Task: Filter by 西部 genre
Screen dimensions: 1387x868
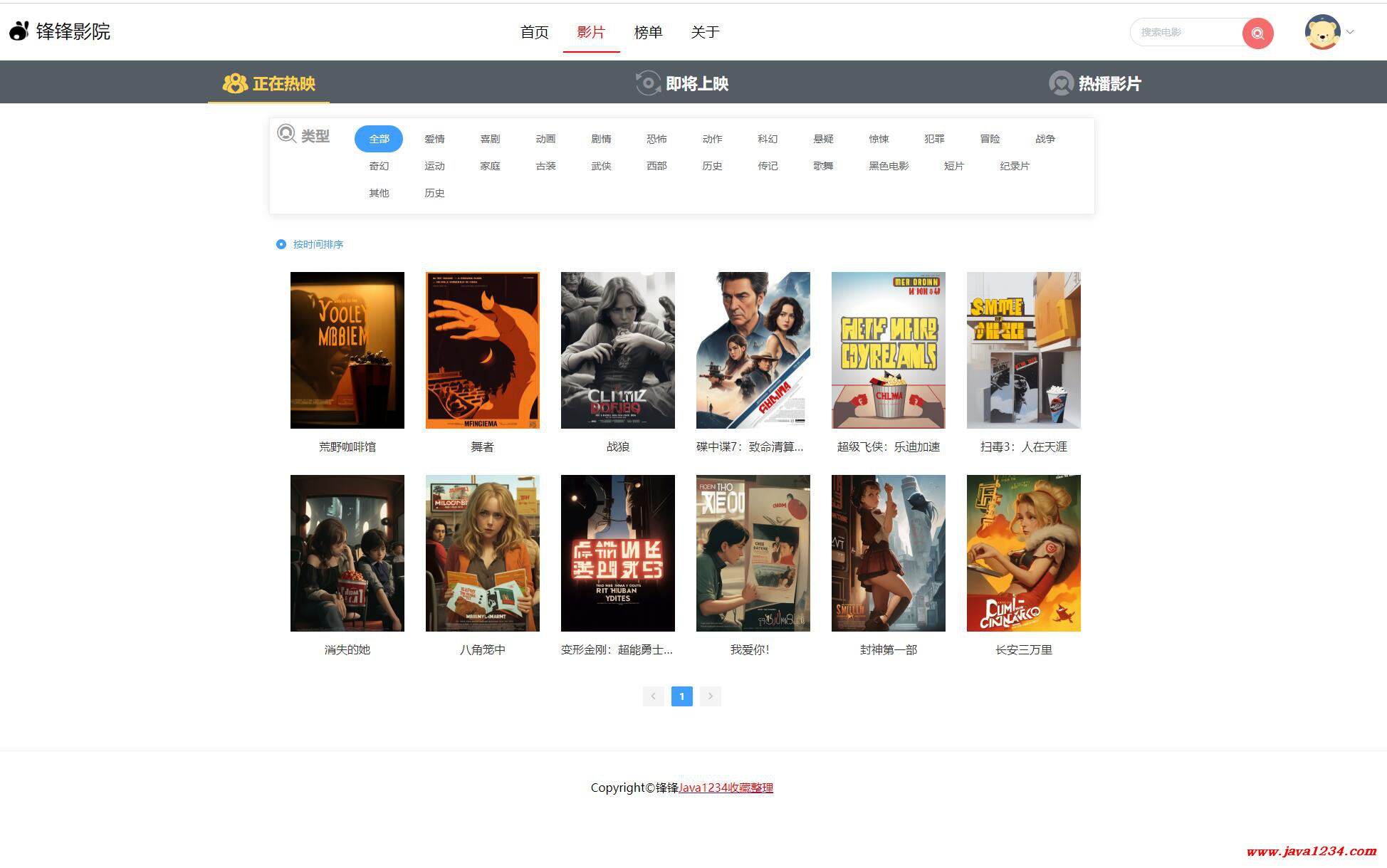Action: (656, 166)
